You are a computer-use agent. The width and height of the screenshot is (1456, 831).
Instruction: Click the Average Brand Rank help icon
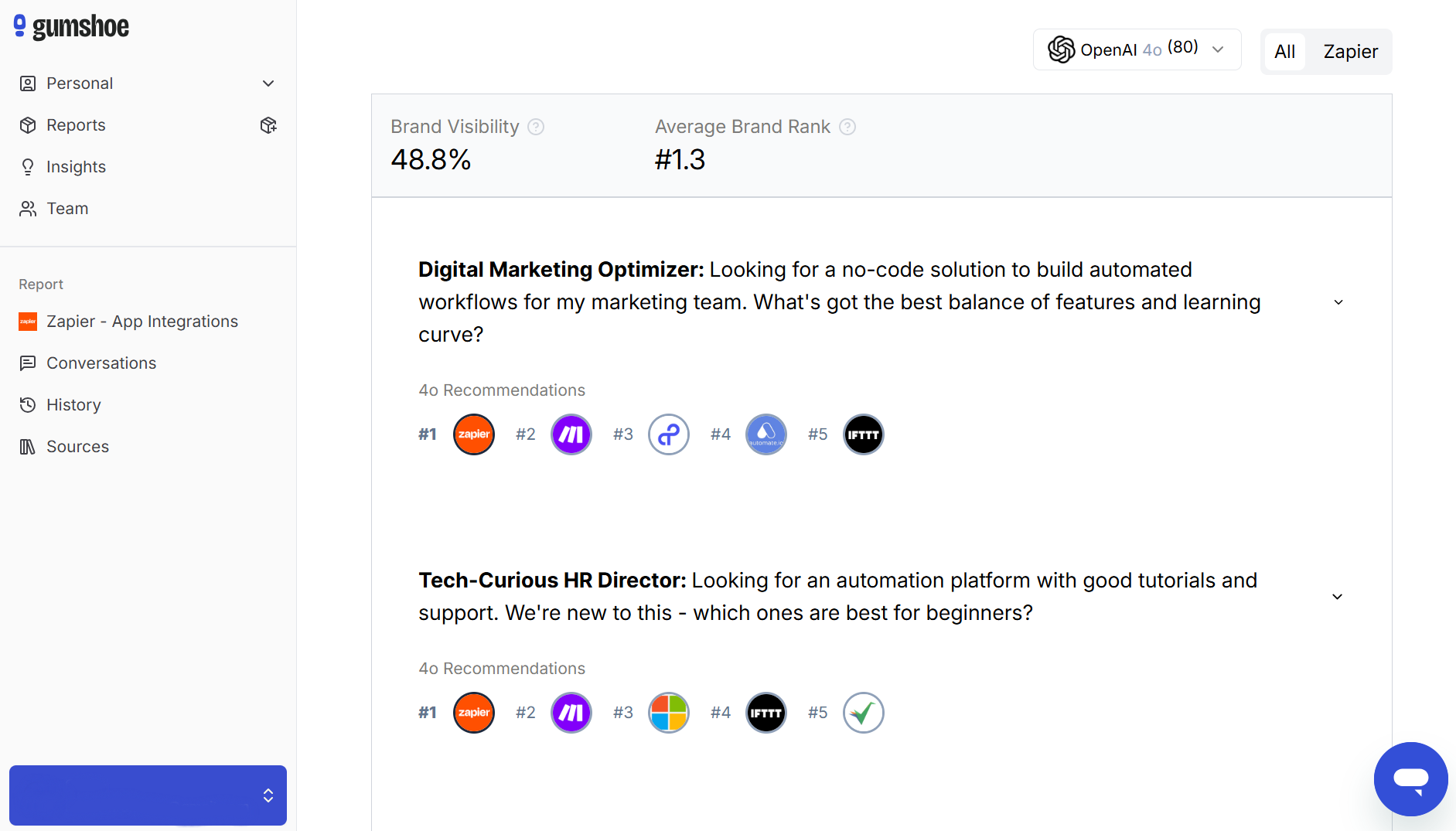point(847,127)
